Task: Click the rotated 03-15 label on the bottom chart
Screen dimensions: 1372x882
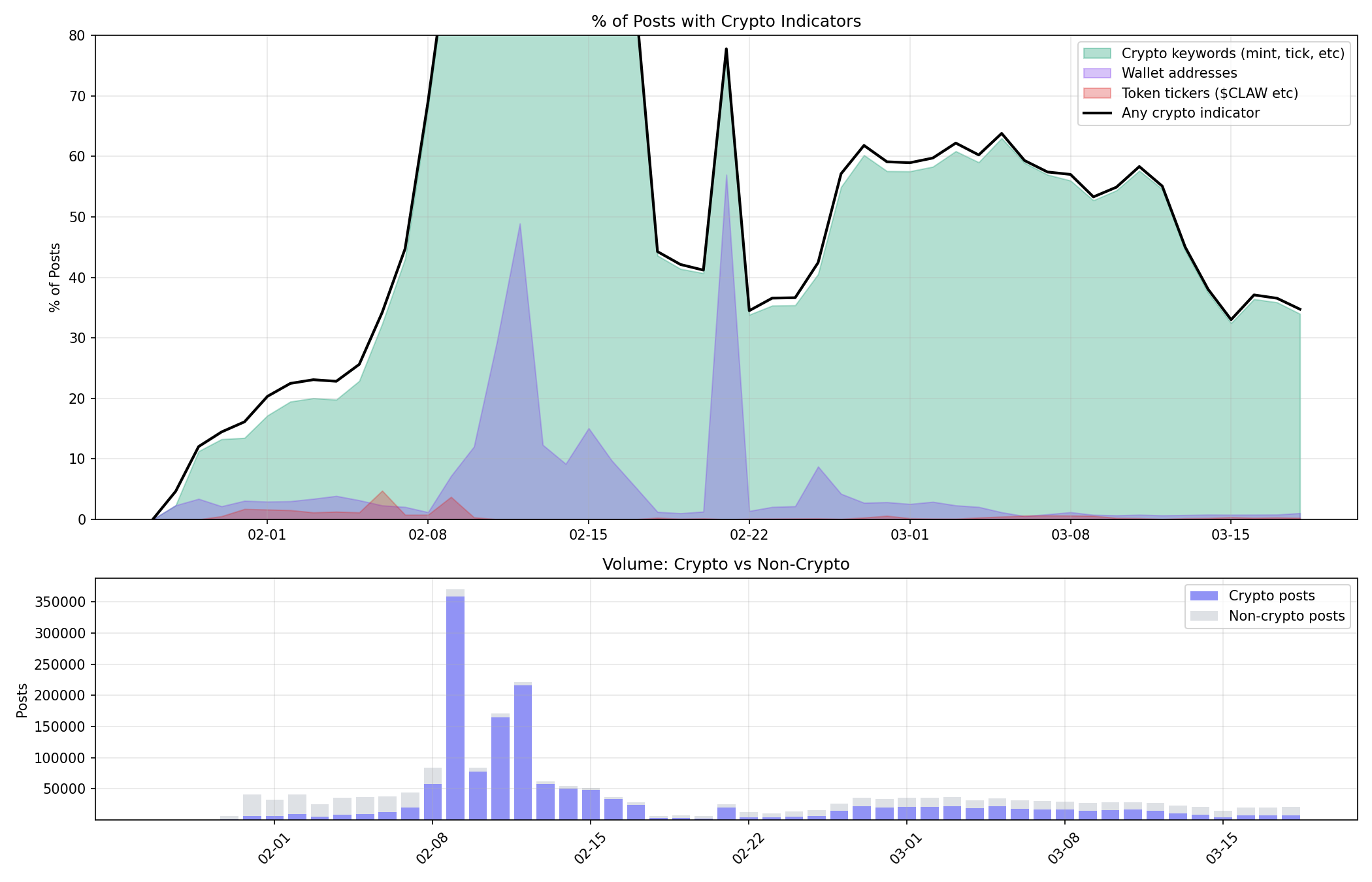Action: 1221,849
